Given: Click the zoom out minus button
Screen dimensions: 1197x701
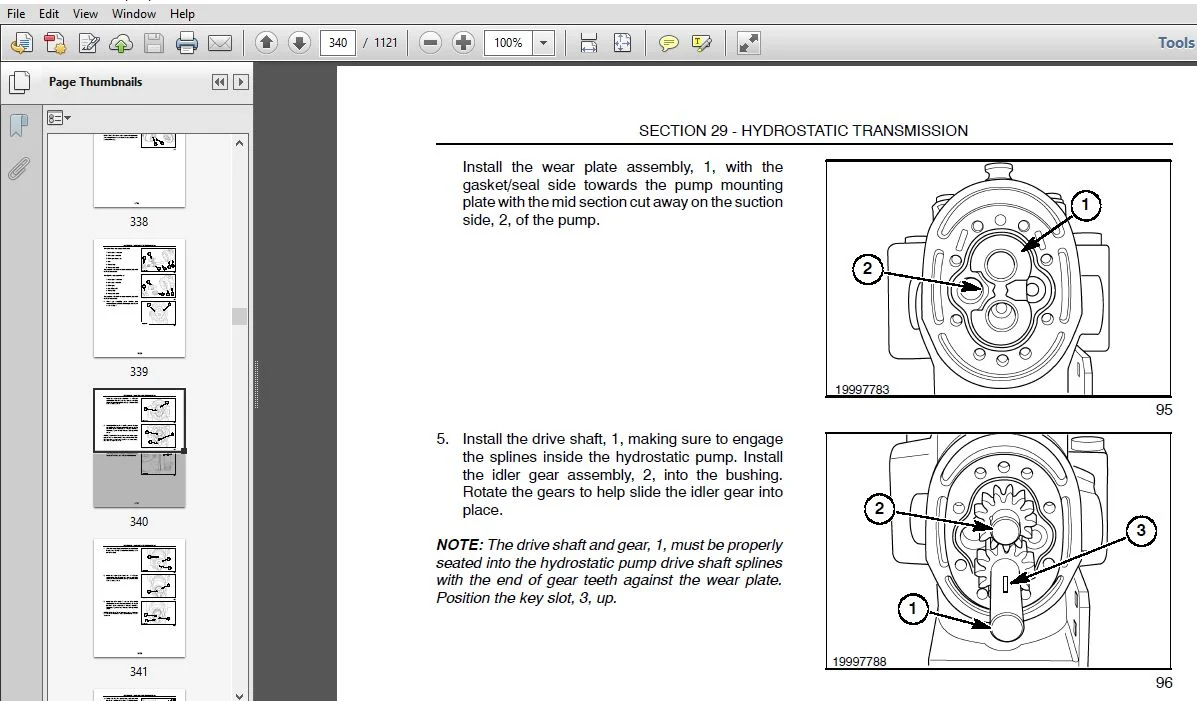Looking at the screenshot, I should coord(430,43).
